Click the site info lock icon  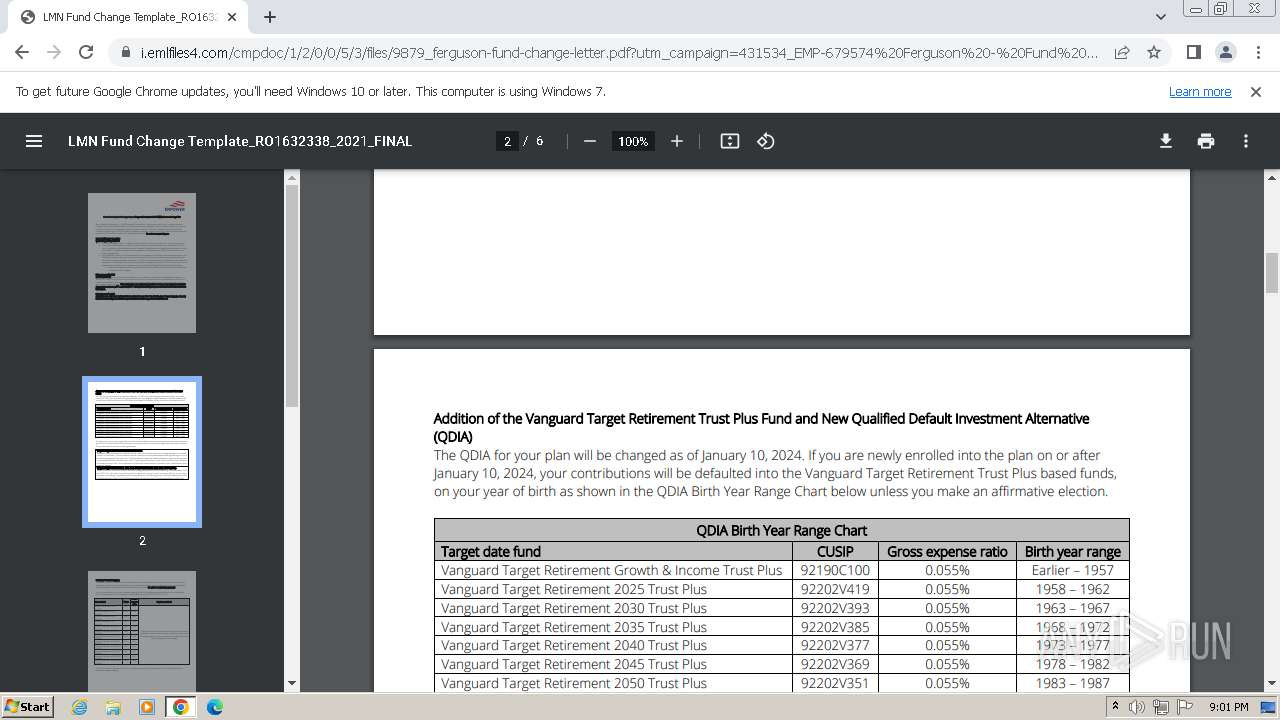point(126,52)
